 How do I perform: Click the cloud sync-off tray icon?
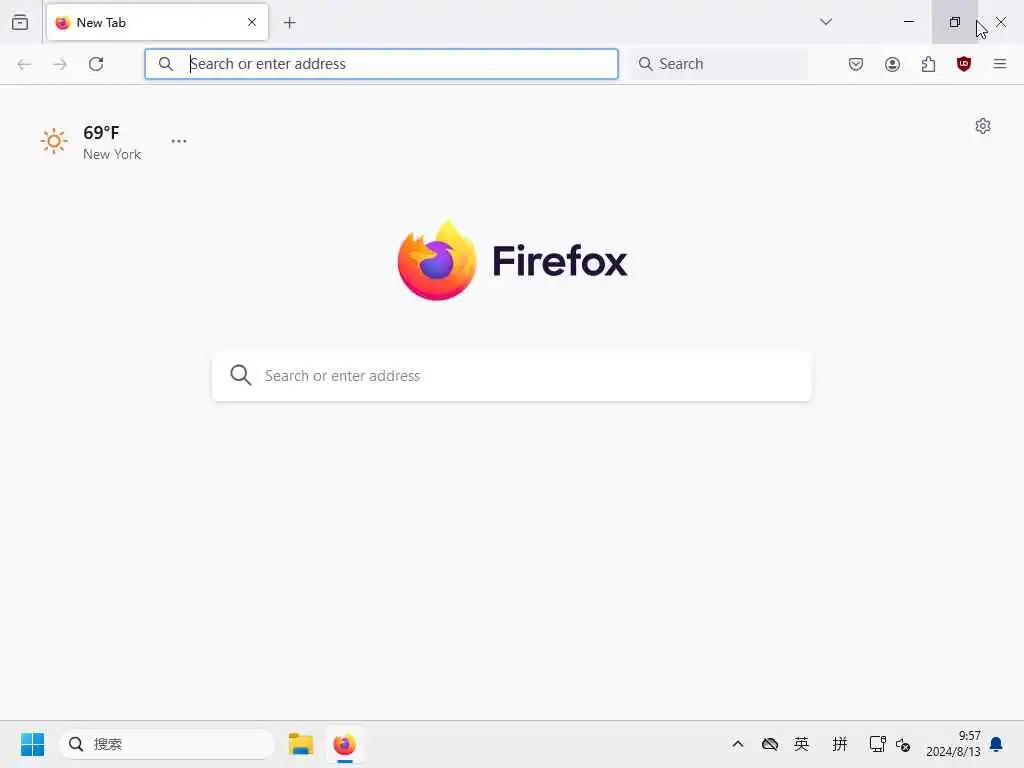(x=770, y=744)
